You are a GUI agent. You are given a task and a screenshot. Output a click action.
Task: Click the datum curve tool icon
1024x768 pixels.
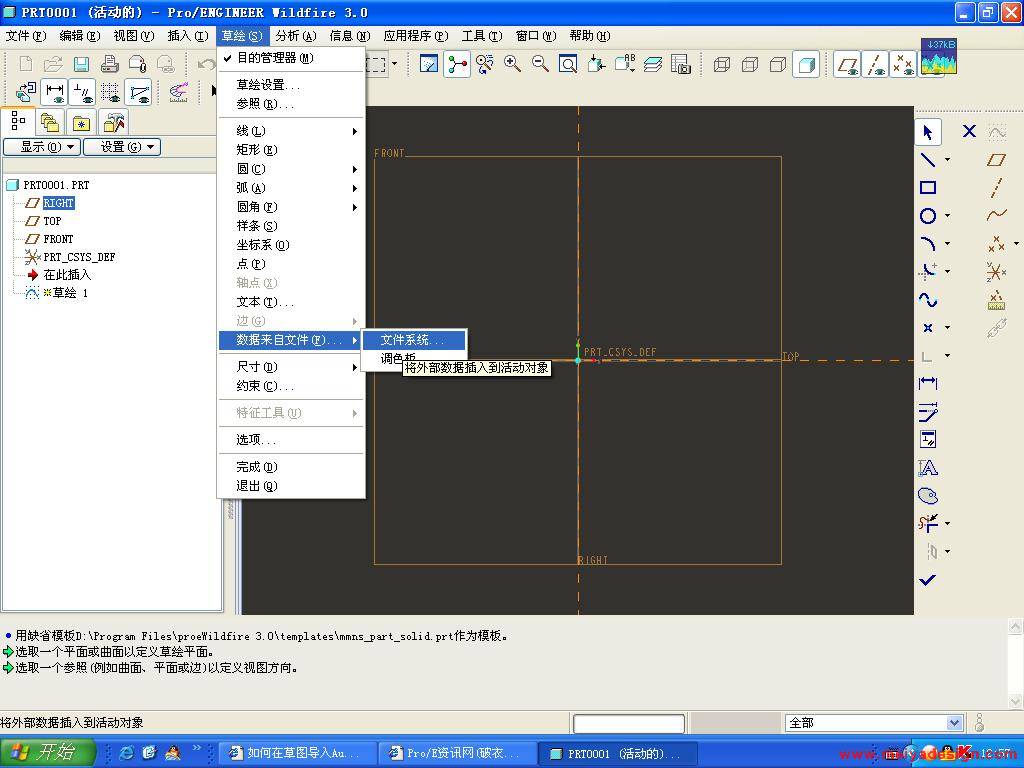pyautogui.click(x=997, y=216)
